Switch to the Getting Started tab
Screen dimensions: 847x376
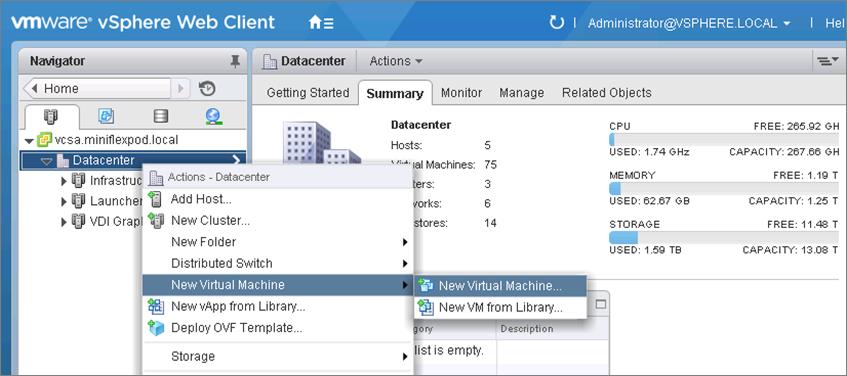click(x=308, y=93)
